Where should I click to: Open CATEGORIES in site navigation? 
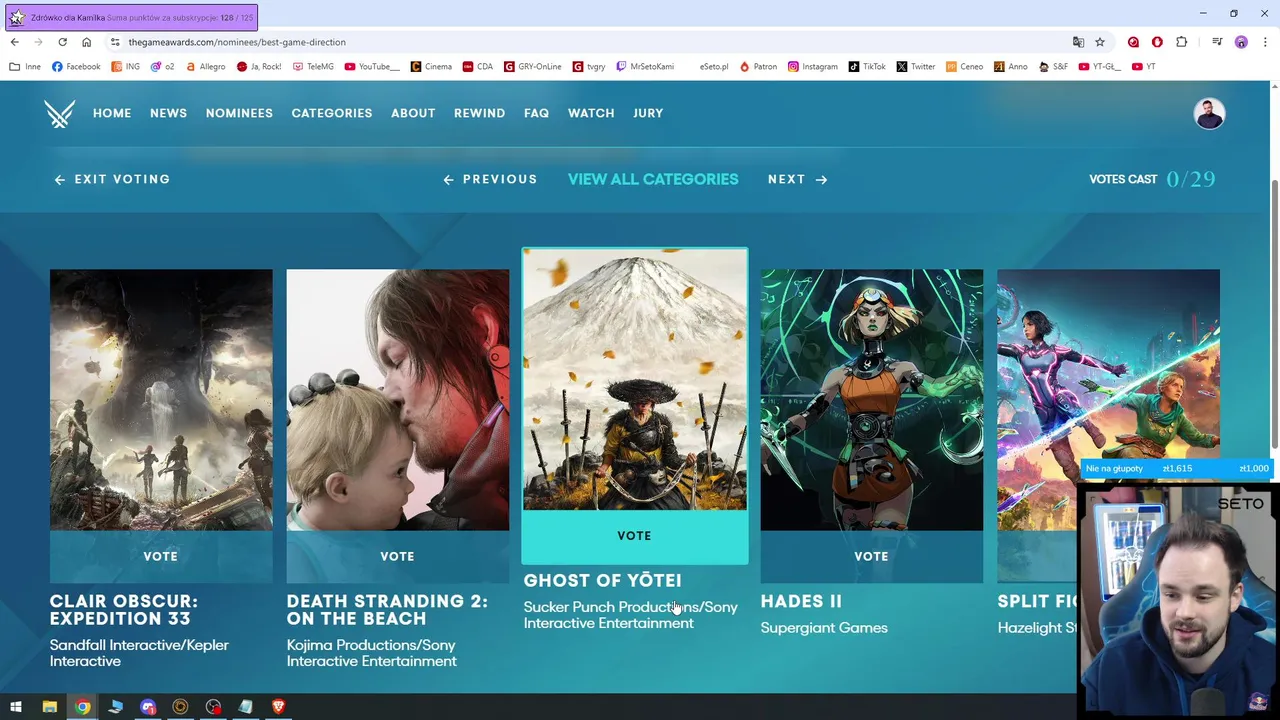coord(332,113)
